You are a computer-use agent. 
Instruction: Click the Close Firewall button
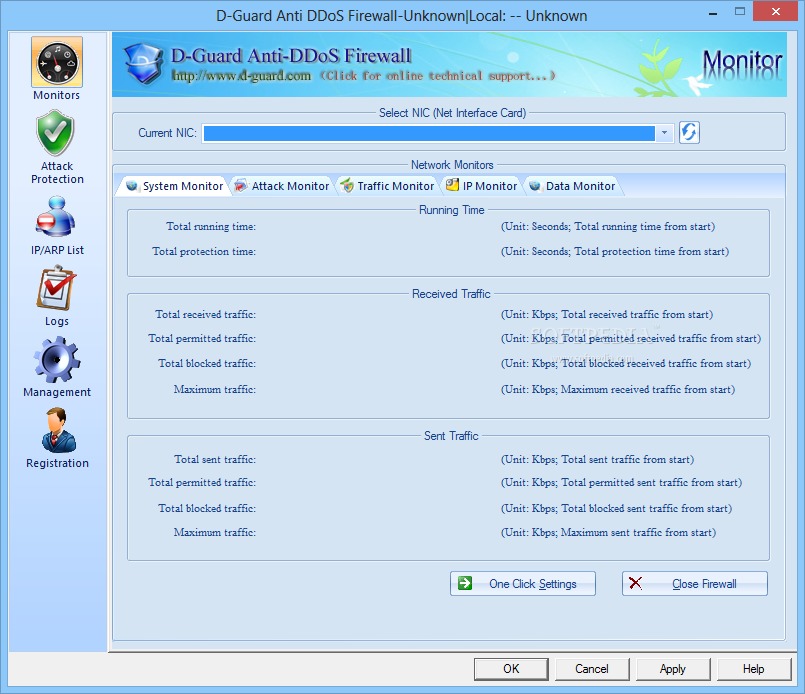click(695, 584)
